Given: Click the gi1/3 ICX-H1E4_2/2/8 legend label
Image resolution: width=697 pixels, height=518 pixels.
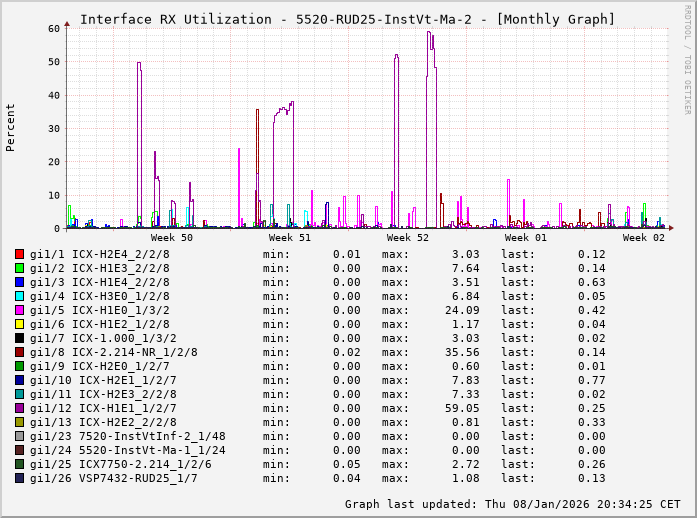Looking at the screenshot, I should click(100, 282).
